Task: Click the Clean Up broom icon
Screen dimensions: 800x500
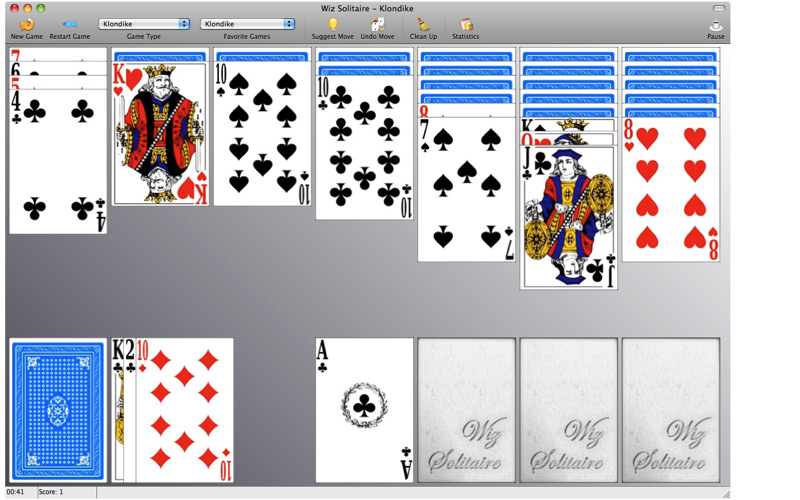Action: click(x=423, y=24)
